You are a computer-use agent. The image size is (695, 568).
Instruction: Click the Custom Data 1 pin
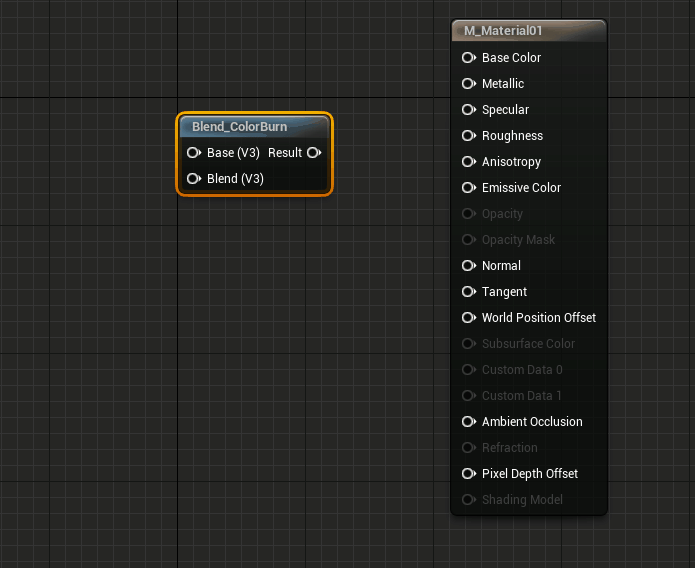(469, 396)
